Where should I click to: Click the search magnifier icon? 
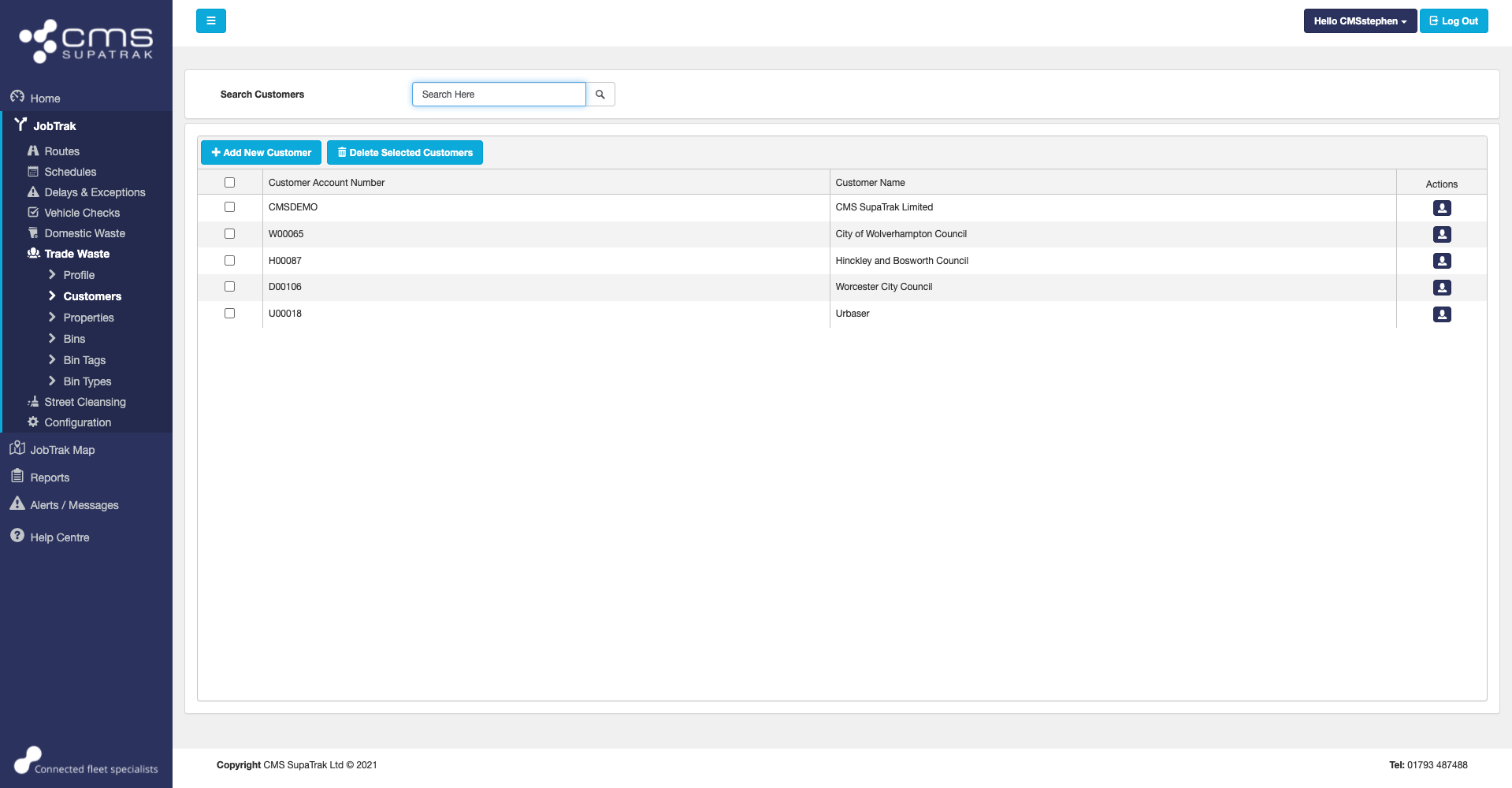pos(600,95)
